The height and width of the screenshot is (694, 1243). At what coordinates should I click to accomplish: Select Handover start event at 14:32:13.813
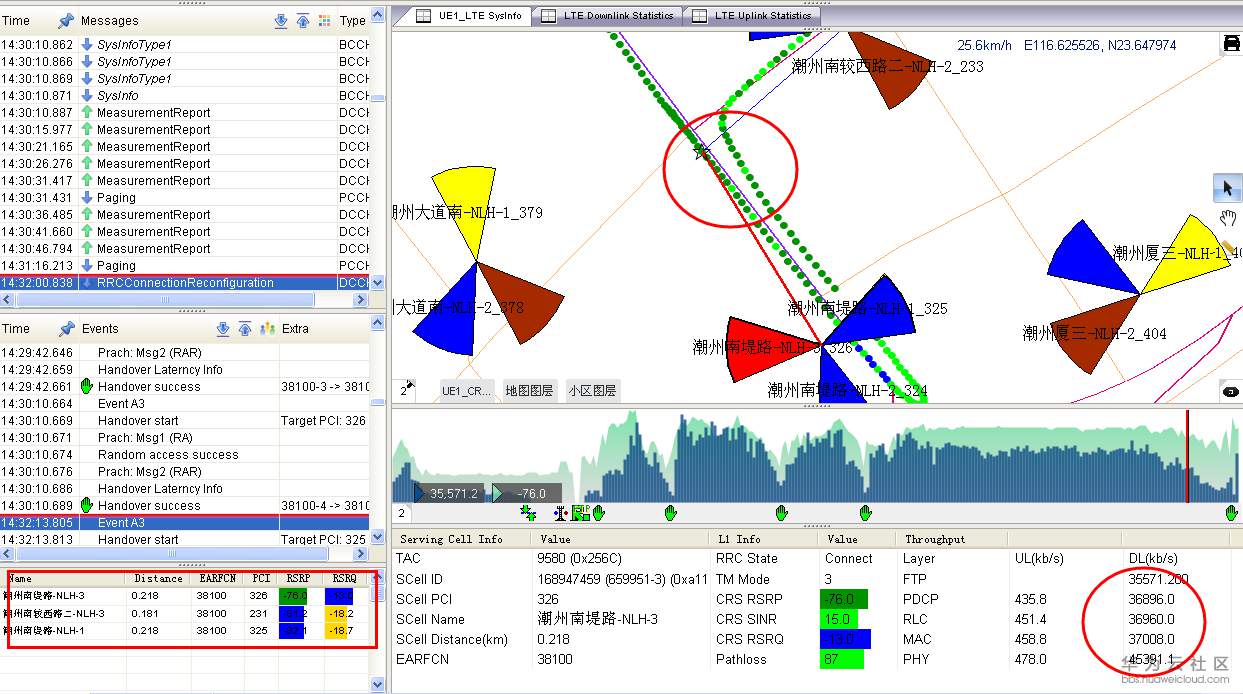click(x=185, y=540)
